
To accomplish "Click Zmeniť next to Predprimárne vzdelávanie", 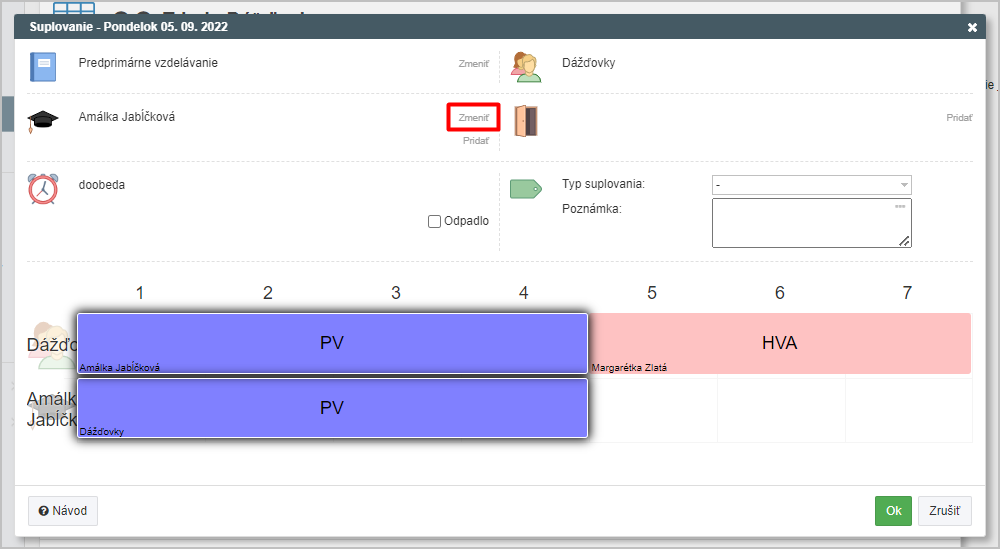I will pyautogui.click(x=473, y=63).
